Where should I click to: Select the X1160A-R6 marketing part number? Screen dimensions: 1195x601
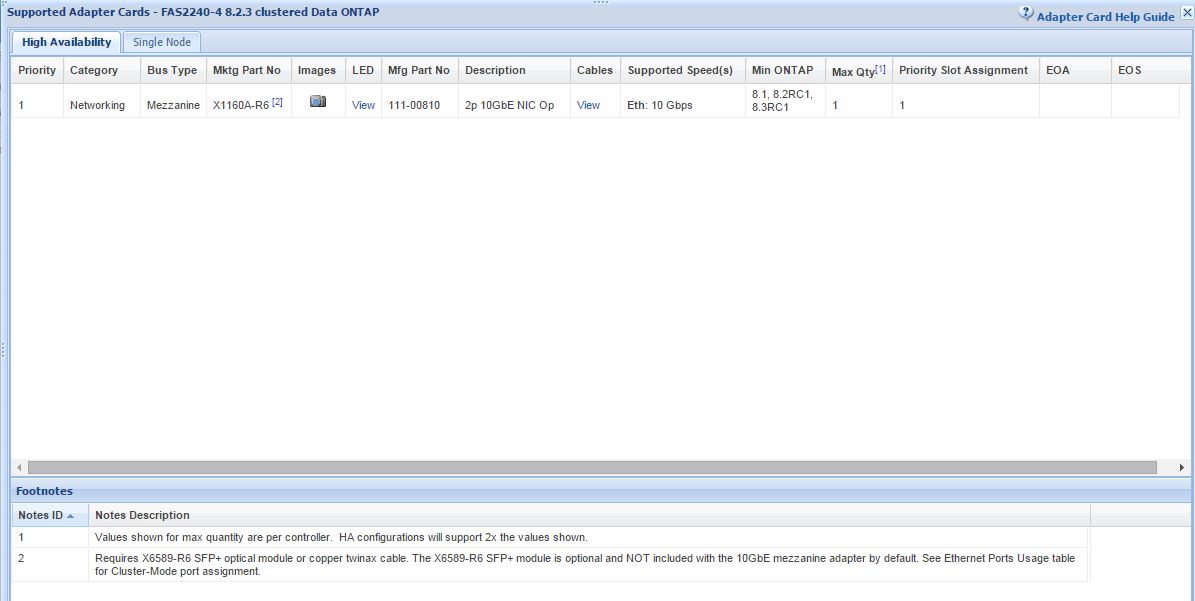coord(241,105)
